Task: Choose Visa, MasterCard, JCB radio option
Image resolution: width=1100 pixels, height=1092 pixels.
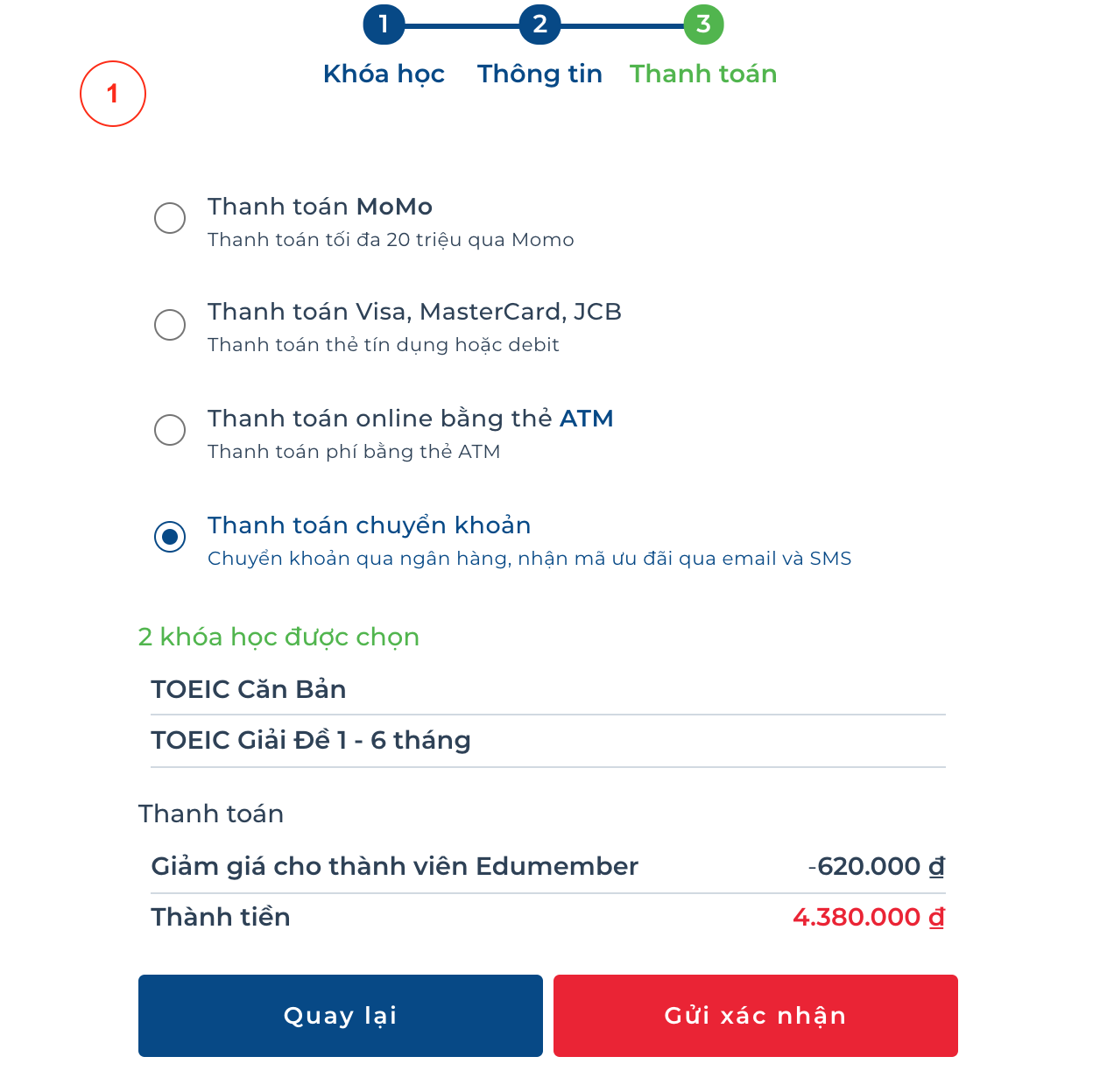Action: point(170,325)
